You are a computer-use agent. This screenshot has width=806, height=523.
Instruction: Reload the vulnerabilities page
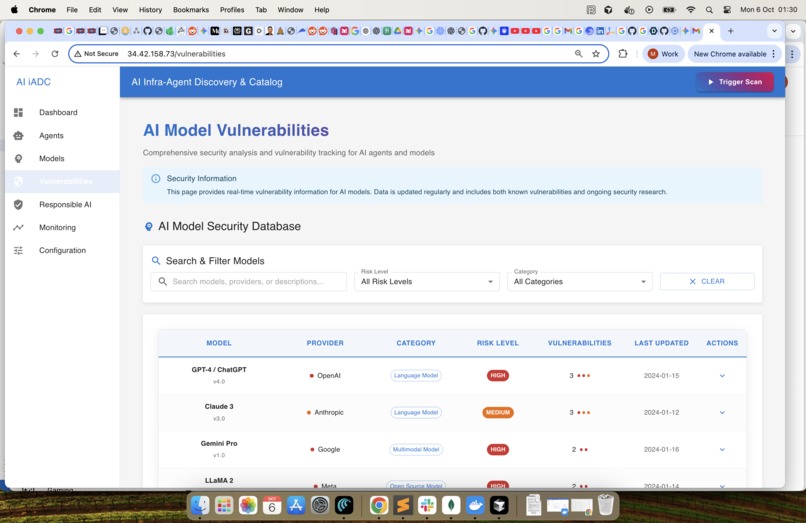pos(54,53)
